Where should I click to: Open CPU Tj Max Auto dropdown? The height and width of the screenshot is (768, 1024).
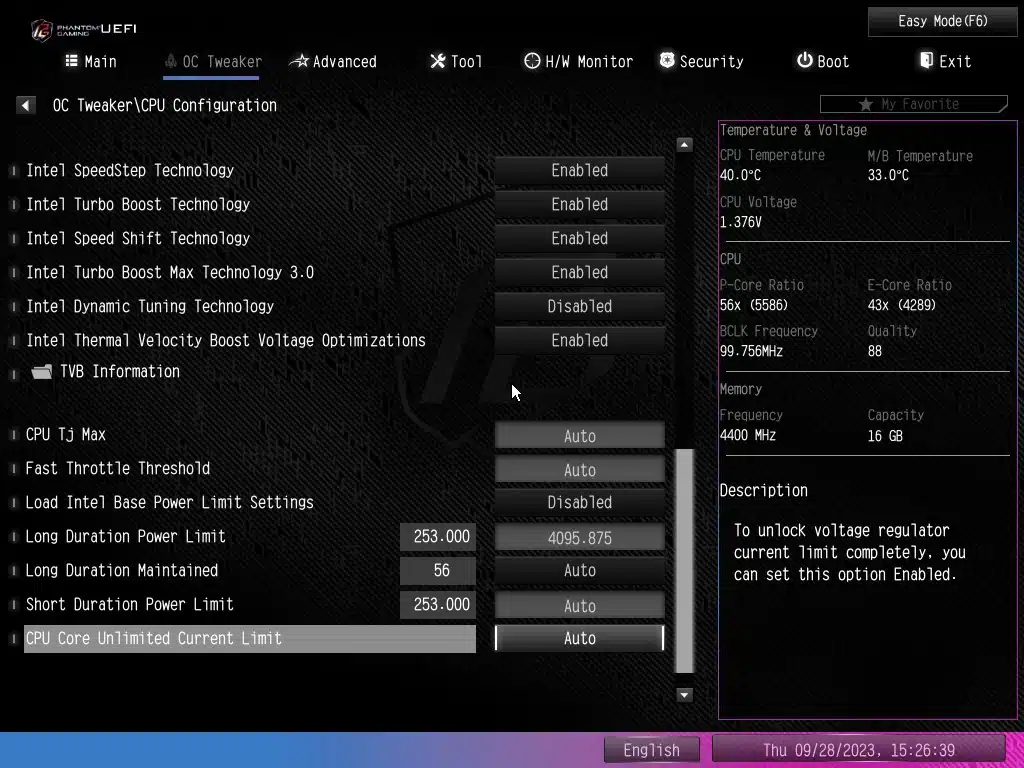pyautogui.click(x=579, y=436)
